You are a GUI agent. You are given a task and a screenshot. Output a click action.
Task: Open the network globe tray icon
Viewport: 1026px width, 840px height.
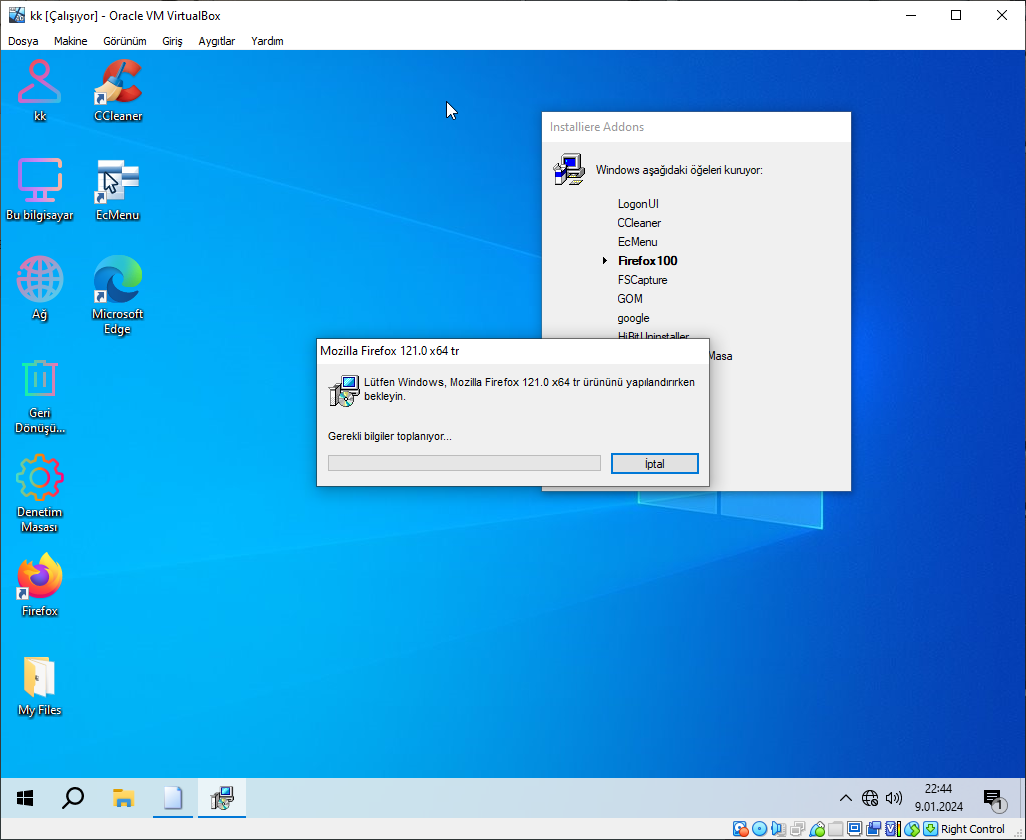coord(870,798)
